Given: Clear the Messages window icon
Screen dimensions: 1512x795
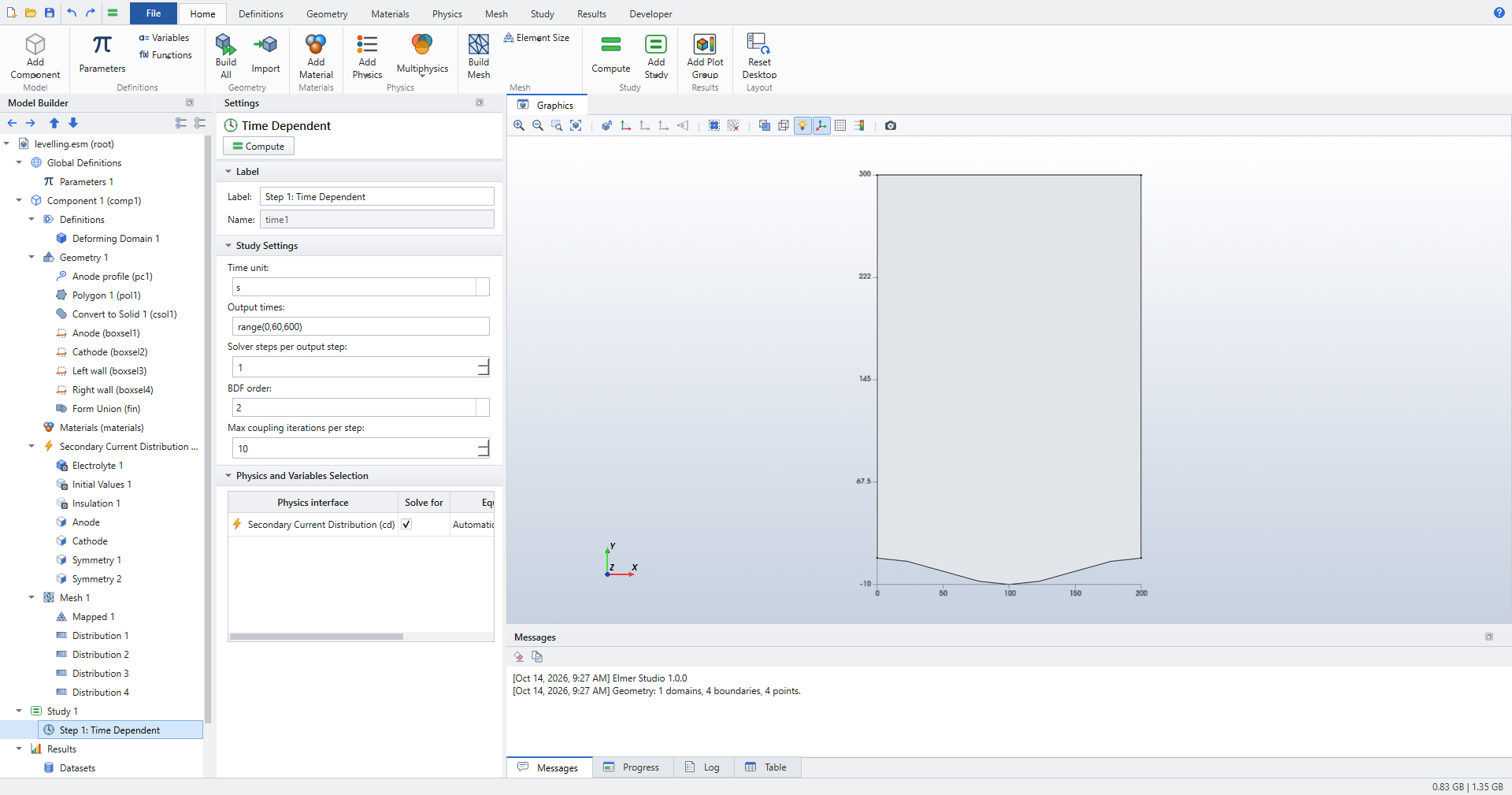Looking at the screenshot, I should pyautogui.click(x=519, y=656).
